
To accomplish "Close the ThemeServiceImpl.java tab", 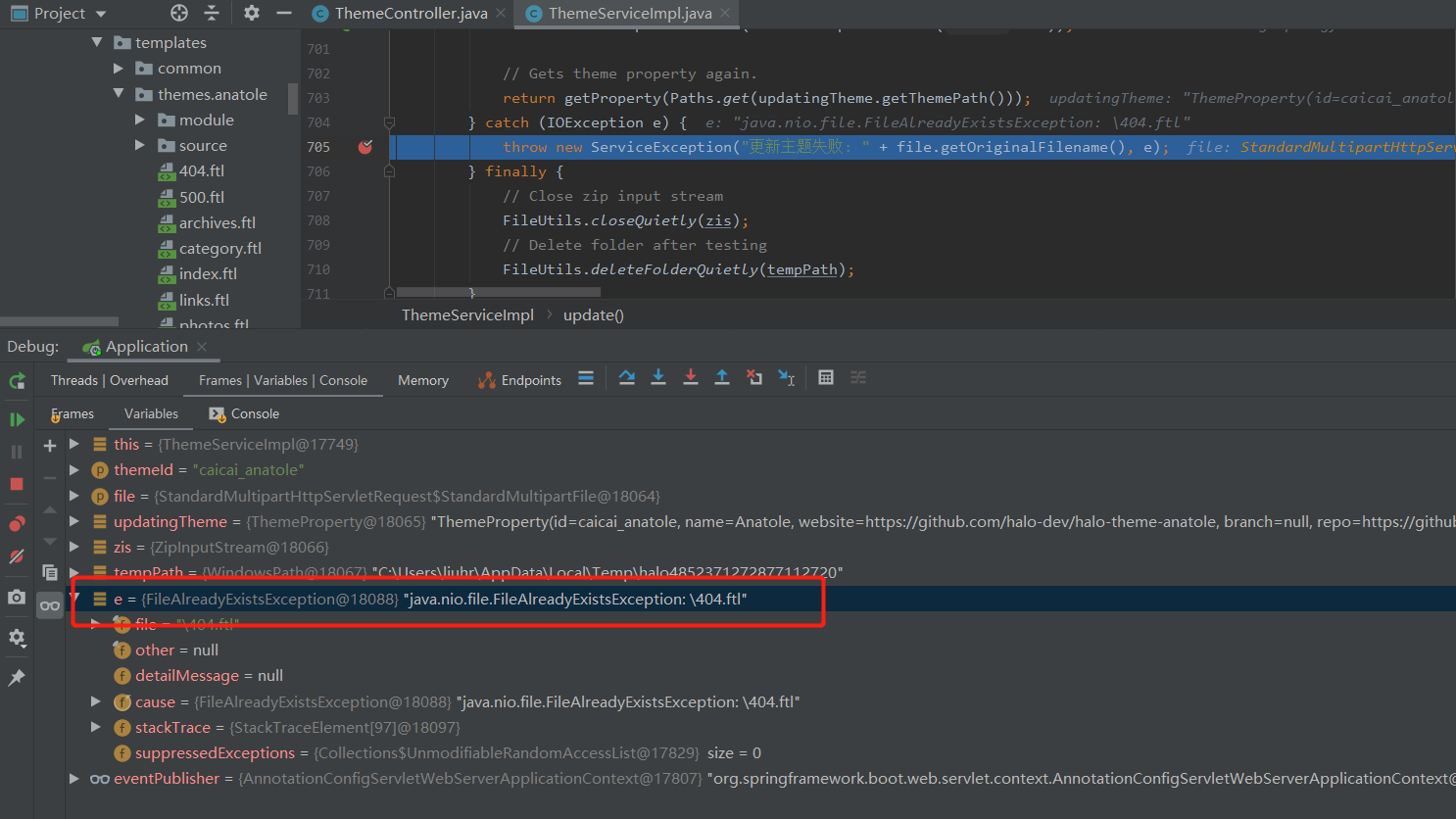I will point(725,14).
